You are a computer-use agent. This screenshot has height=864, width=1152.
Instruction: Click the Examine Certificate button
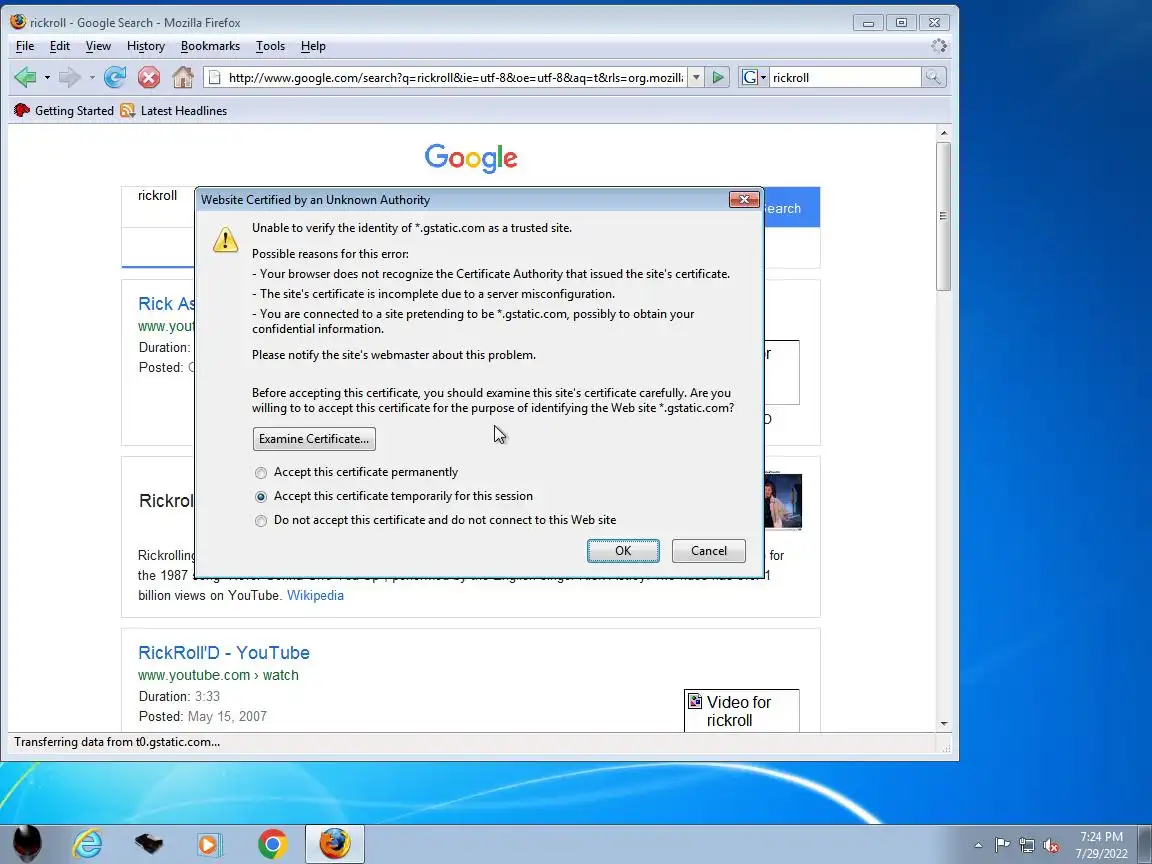pyautogui.click(x=314, y=439)
